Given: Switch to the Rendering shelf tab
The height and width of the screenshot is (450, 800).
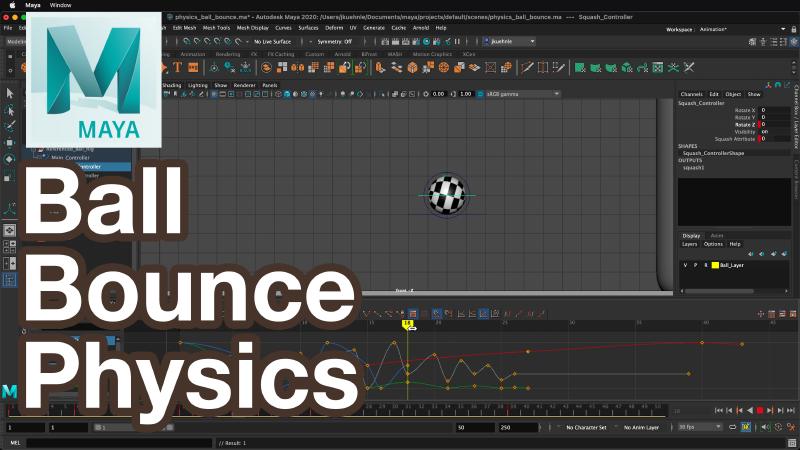Looking at the screenshot, I should pos(228,54).
